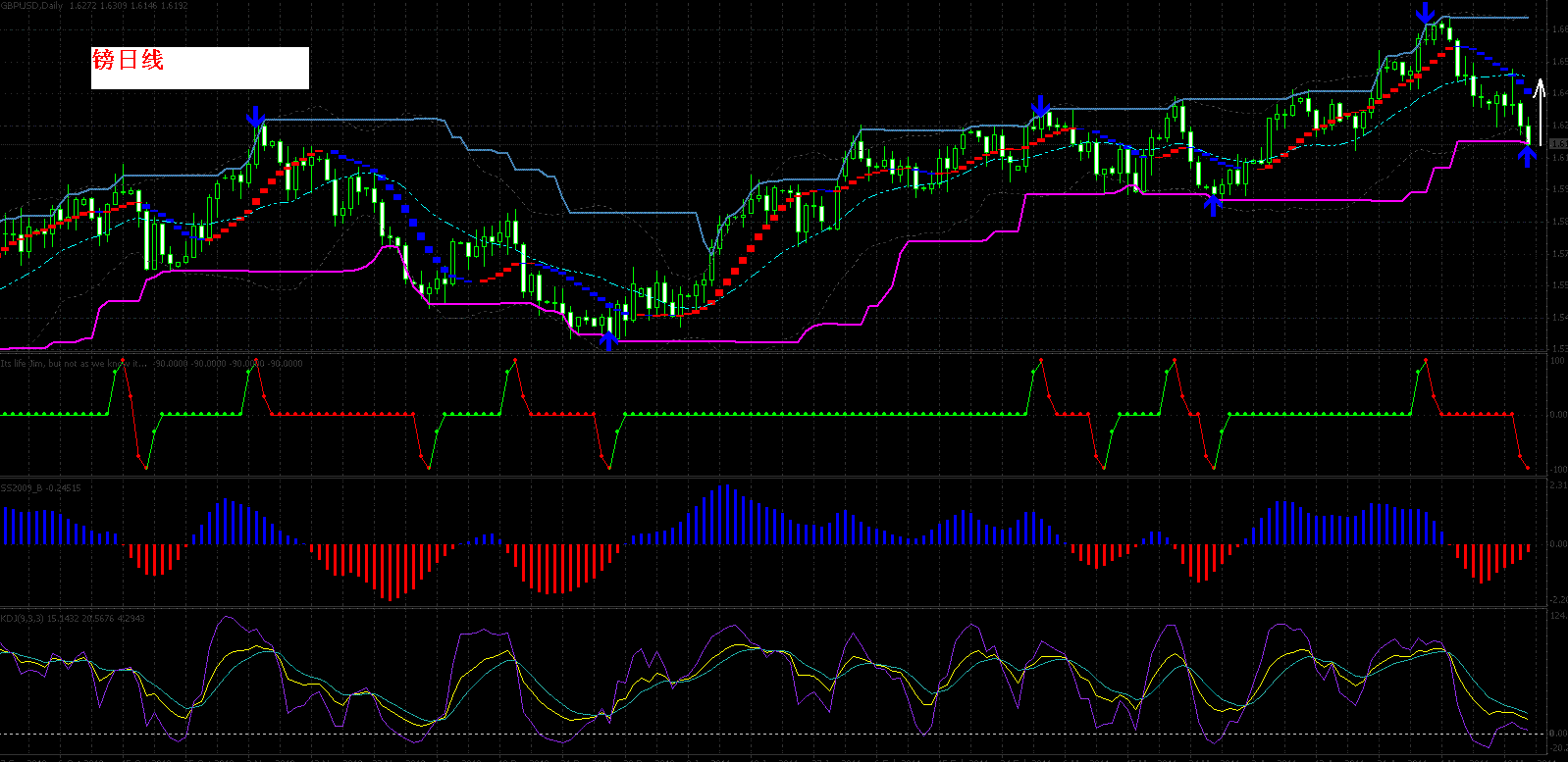This screenshot has height=762, width=1568.
Task: Click the GBPUSD,Daily chart title text
Action: point(31,6)
